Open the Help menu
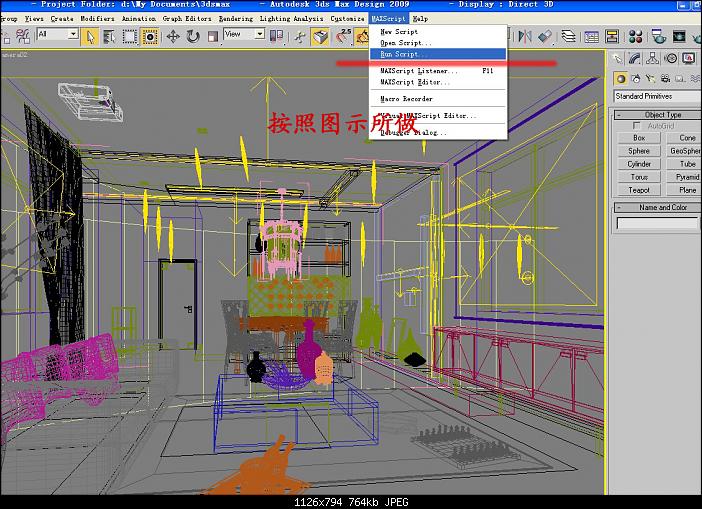Viewport: 702px width, 509px height. pos(420,18)
